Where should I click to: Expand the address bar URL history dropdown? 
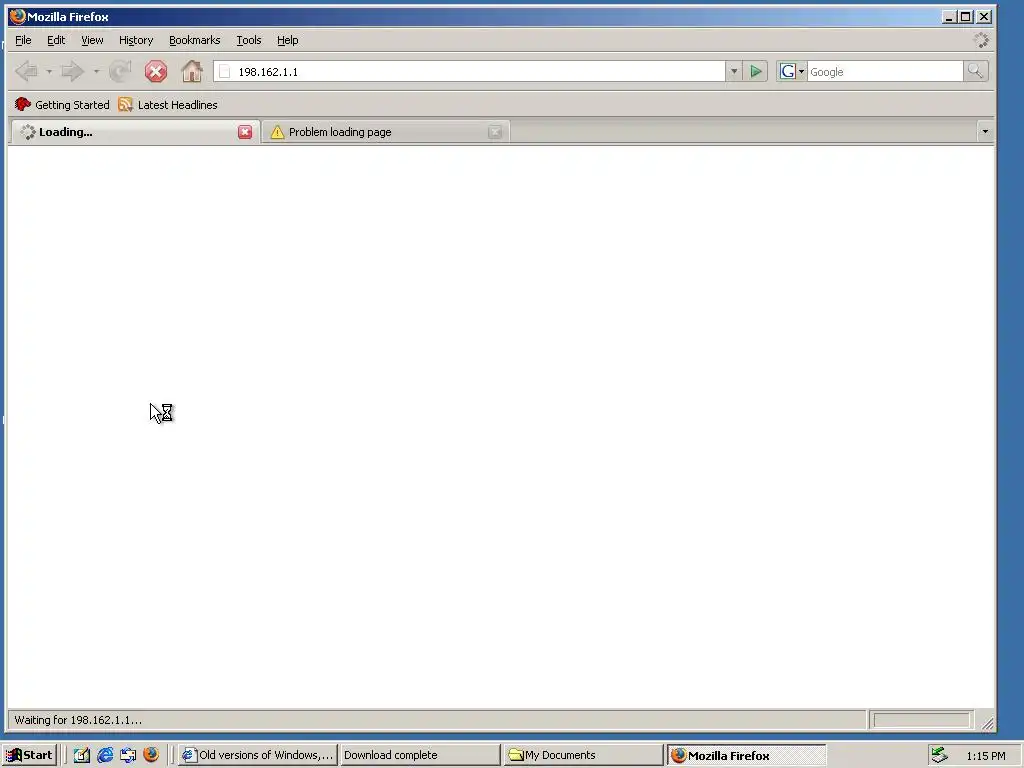coord(733,72)
